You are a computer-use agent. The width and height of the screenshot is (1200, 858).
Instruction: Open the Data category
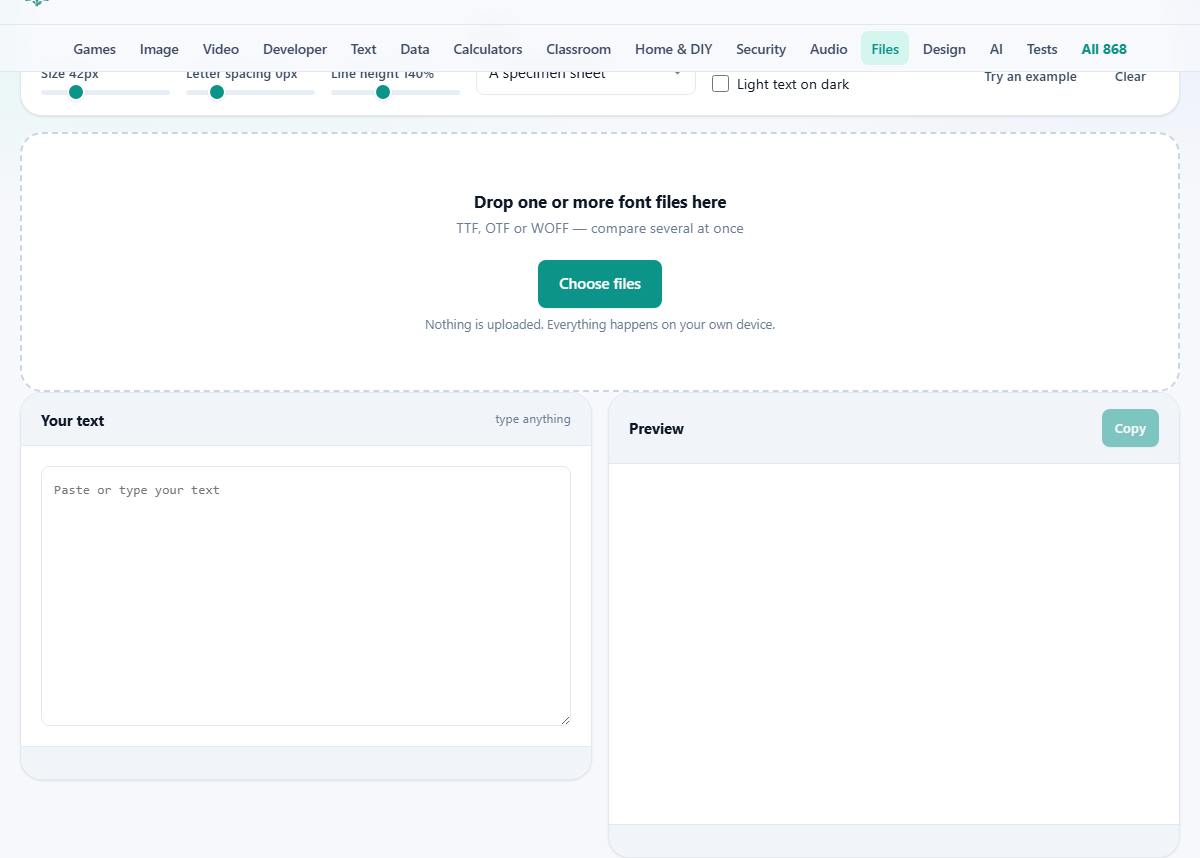415,49
